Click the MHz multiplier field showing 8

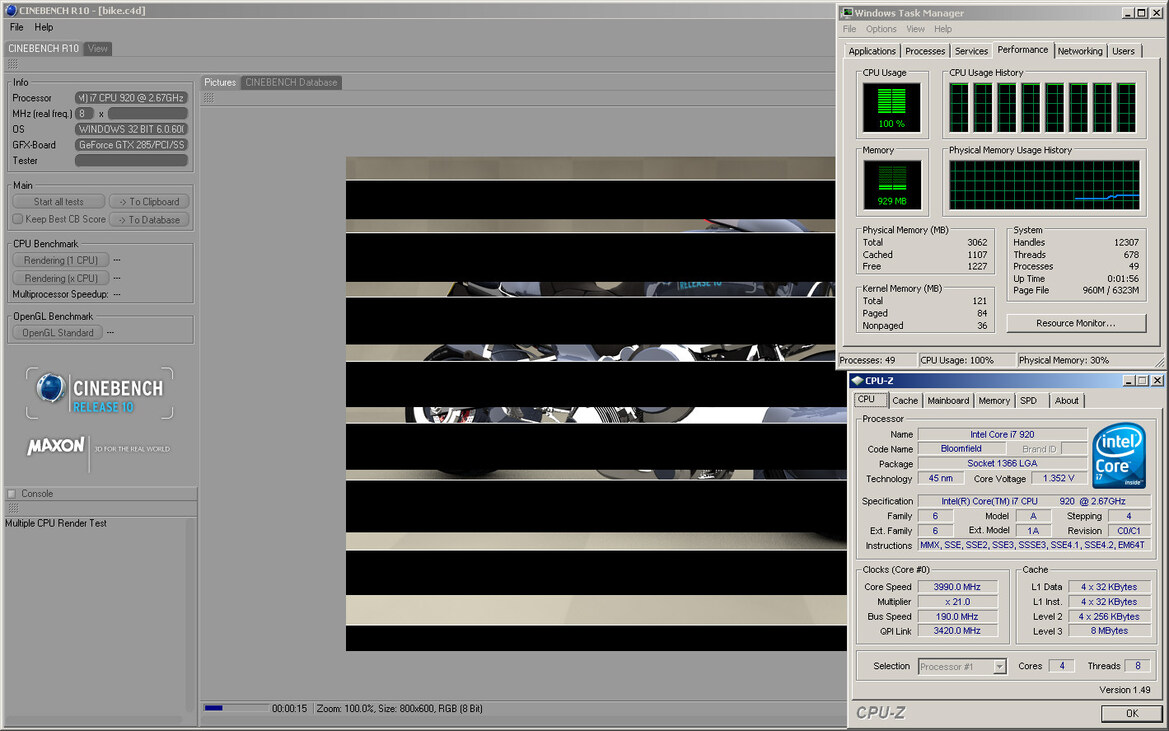[84, 113]
